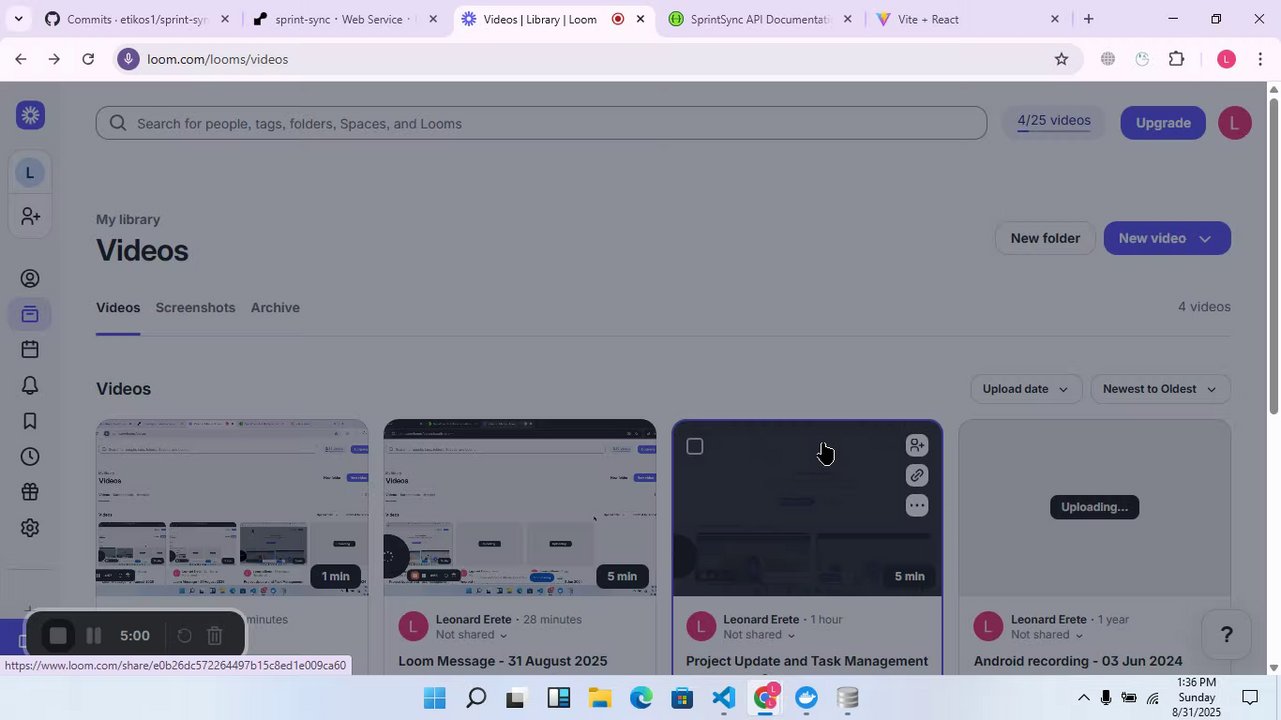The height and width of the screenshot is (720, 1281).
Task: Open the Newest to Oldest dropdown
Action: (1160, 389)
